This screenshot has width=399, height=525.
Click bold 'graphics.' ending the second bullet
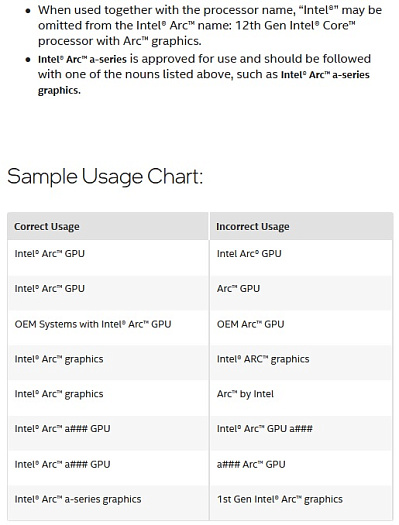point(59,91)
